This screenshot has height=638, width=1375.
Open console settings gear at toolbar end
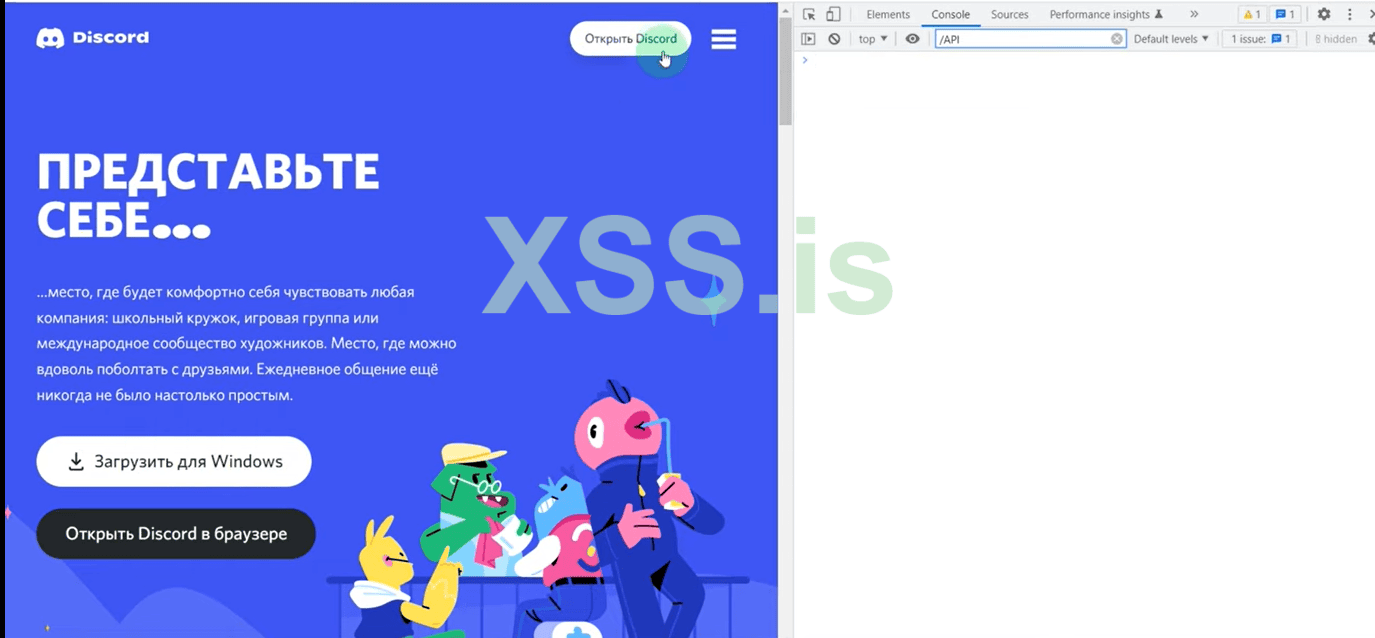point(1371,39)
